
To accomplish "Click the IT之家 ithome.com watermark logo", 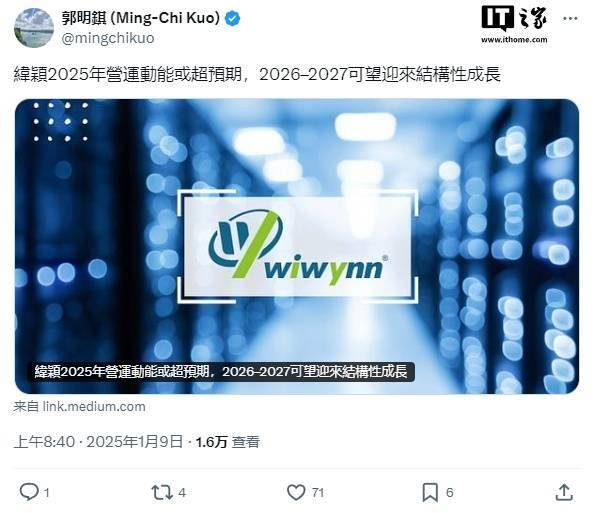I will click(514, 25).
